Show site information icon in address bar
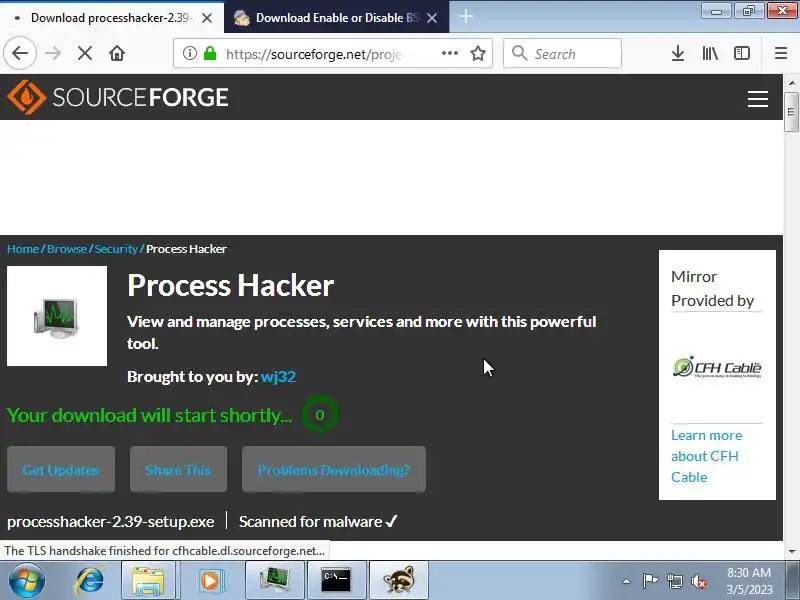Image resolution: width=800 pixels, height=600 pixels. pyautogui.click(x=190, y=53)
